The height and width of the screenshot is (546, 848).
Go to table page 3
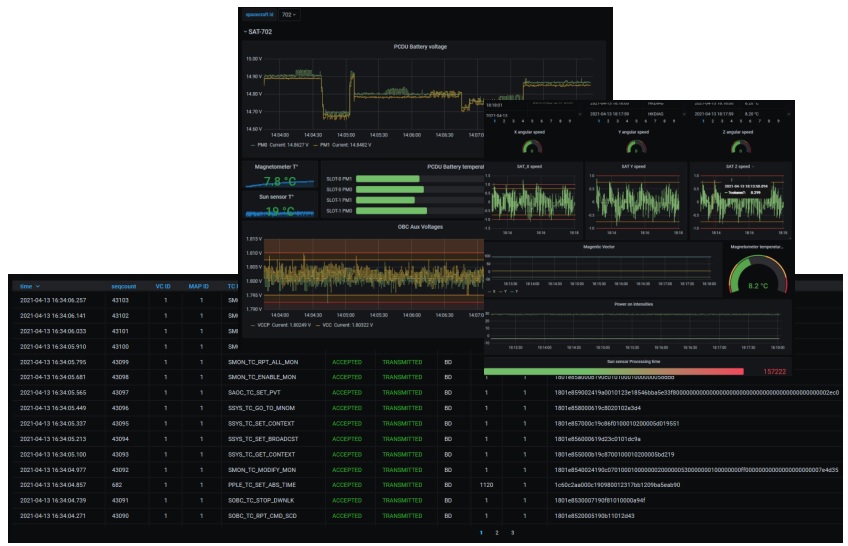[x=513, y=532]
